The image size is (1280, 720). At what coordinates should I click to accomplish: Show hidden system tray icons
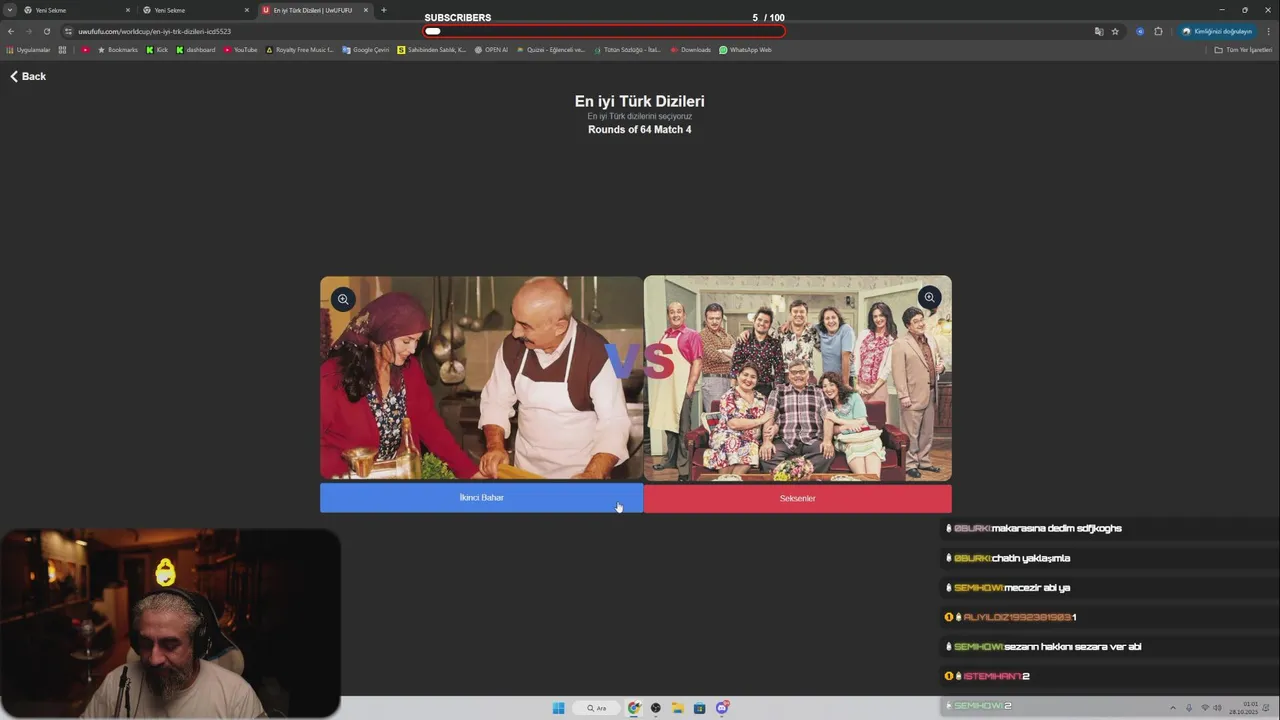[x=1173, y=708]
